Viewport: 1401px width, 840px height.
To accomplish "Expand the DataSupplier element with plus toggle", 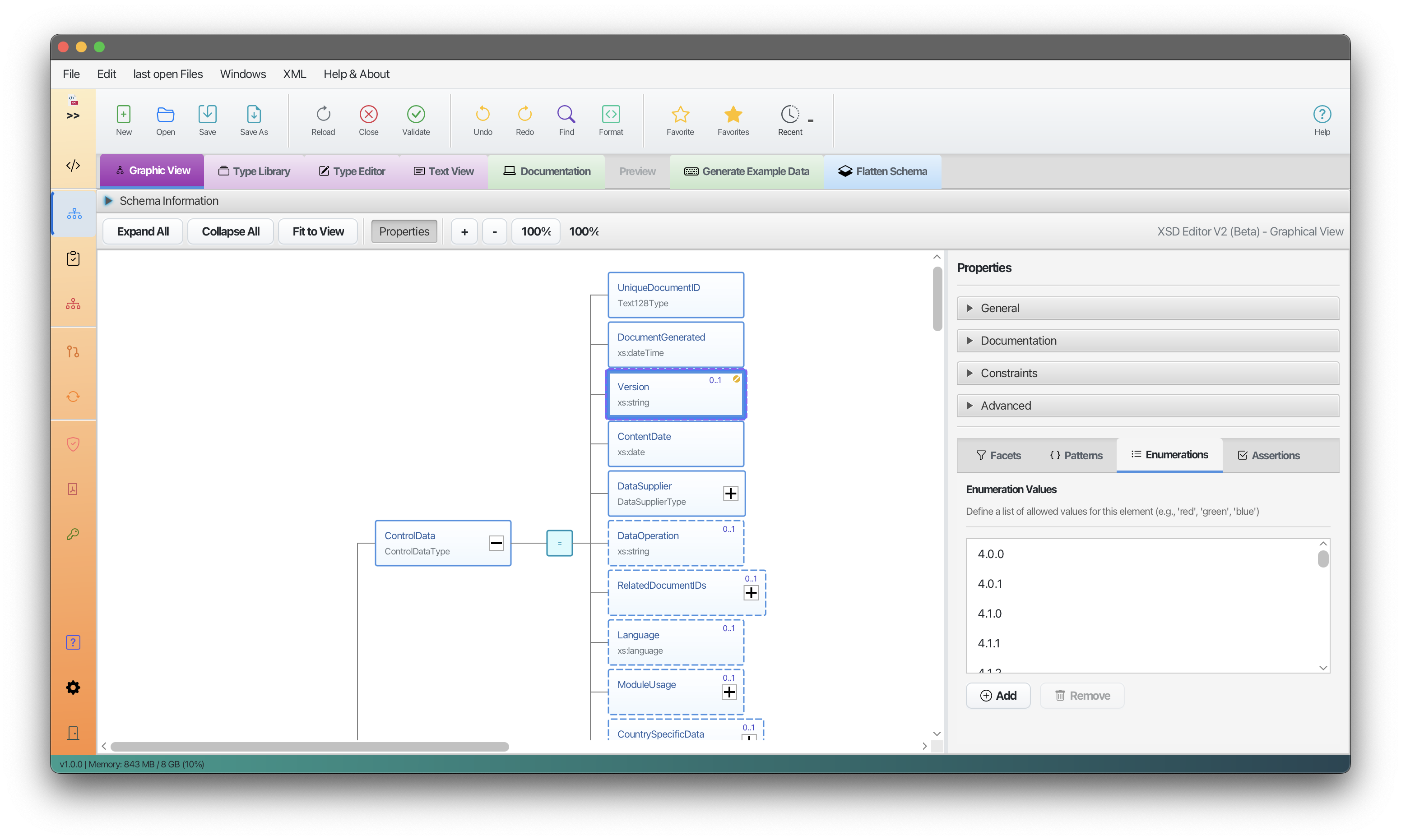I will pyautogui.click(x=730, y=493).
